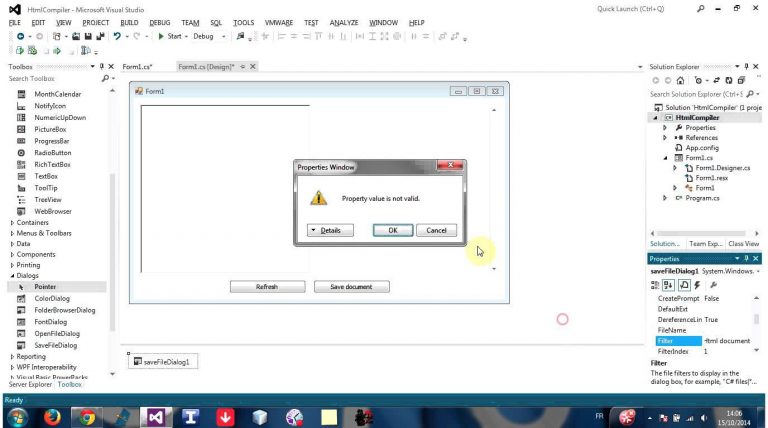The image size is (768, 428).
Task: Open the PROJECT menu
Action: point(96,23)
